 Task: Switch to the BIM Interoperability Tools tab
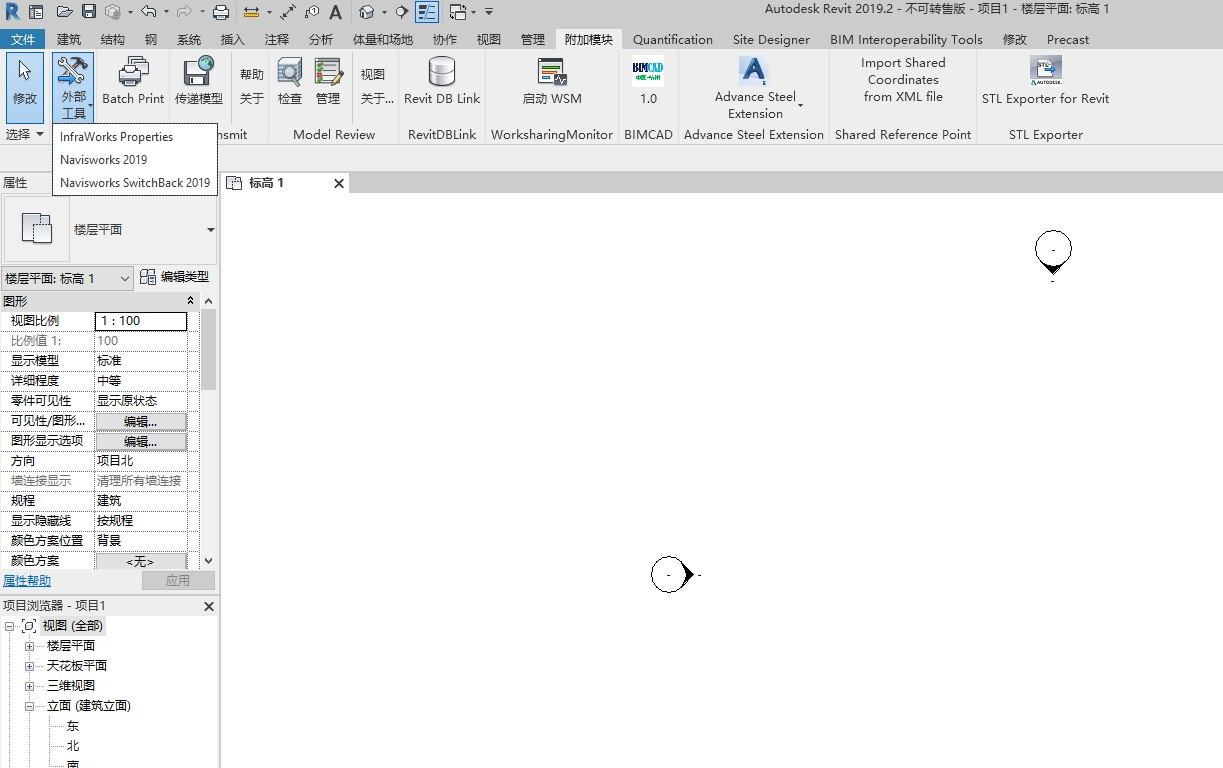tap(906, 40)
